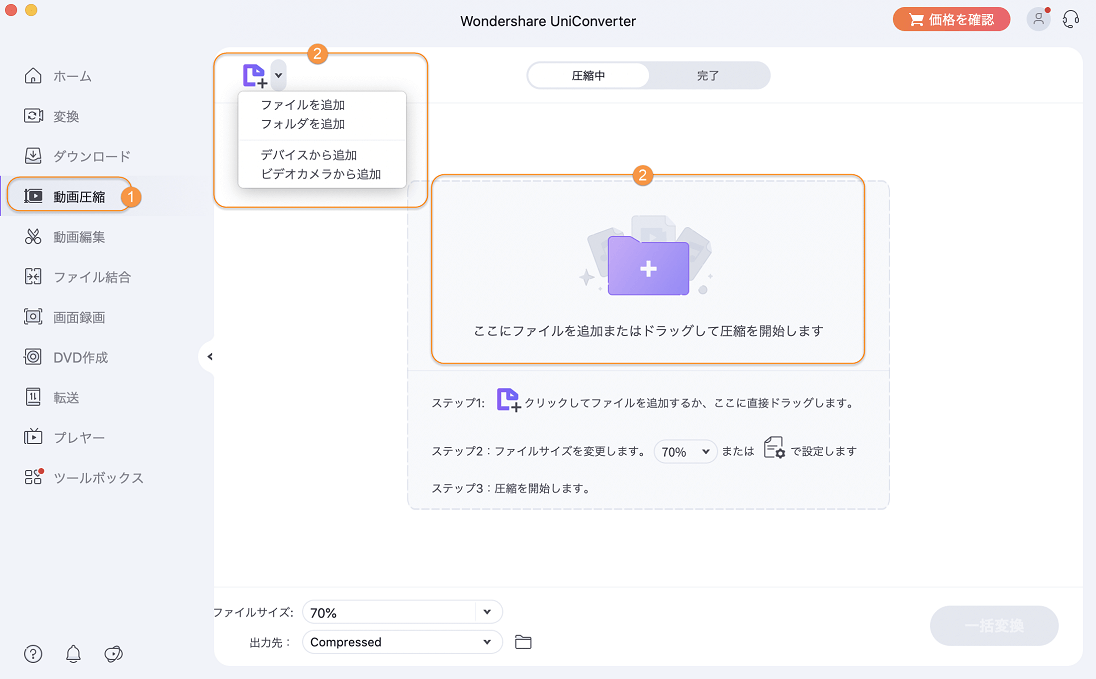The width and height of the screenshot is (1096, 679).
Task: Open the user account icon
Action: coord(1039,19)
